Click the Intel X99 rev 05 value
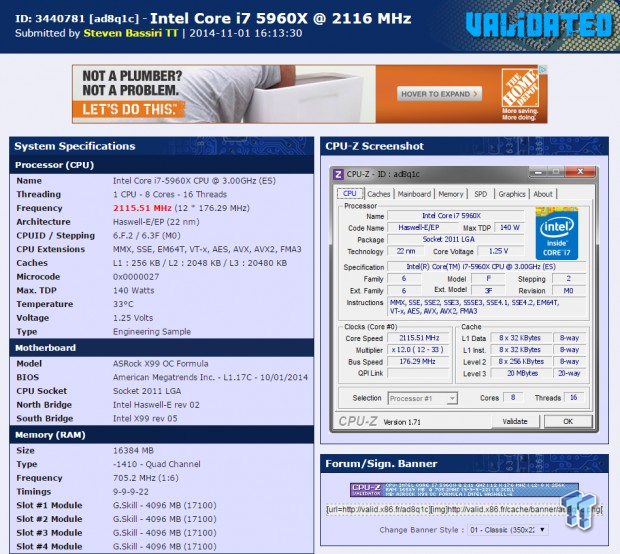 tap(145, 418)
